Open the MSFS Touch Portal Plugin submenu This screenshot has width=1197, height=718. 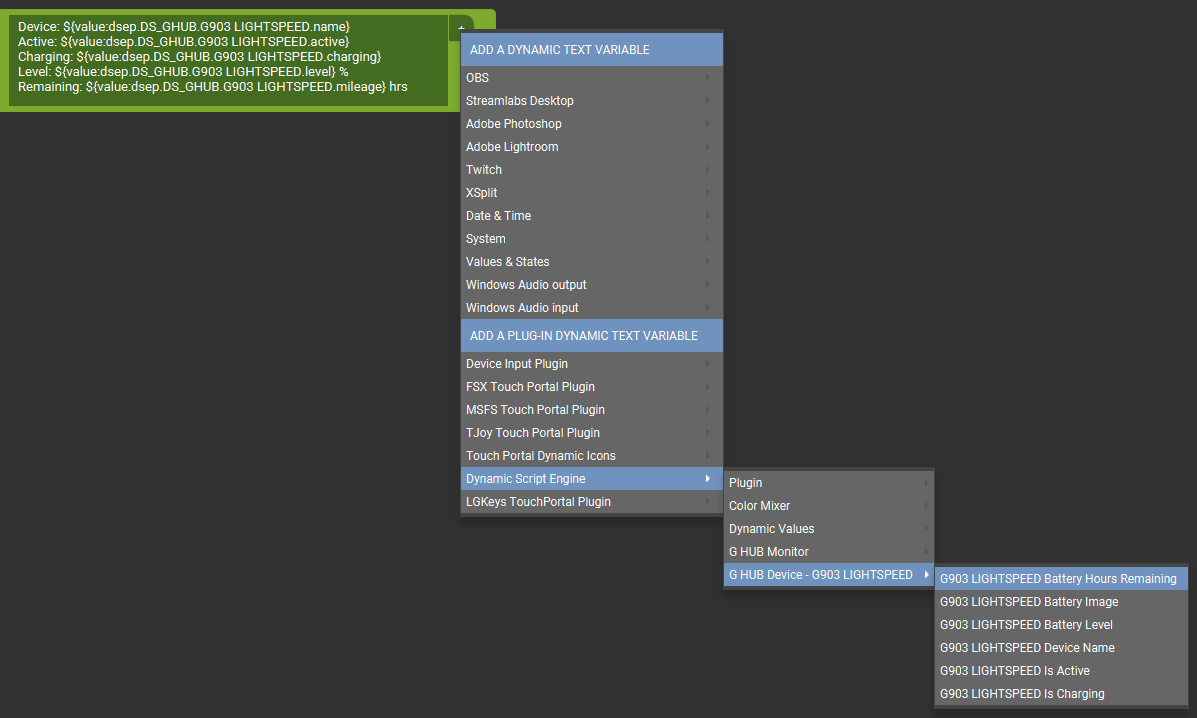point(592,410)
